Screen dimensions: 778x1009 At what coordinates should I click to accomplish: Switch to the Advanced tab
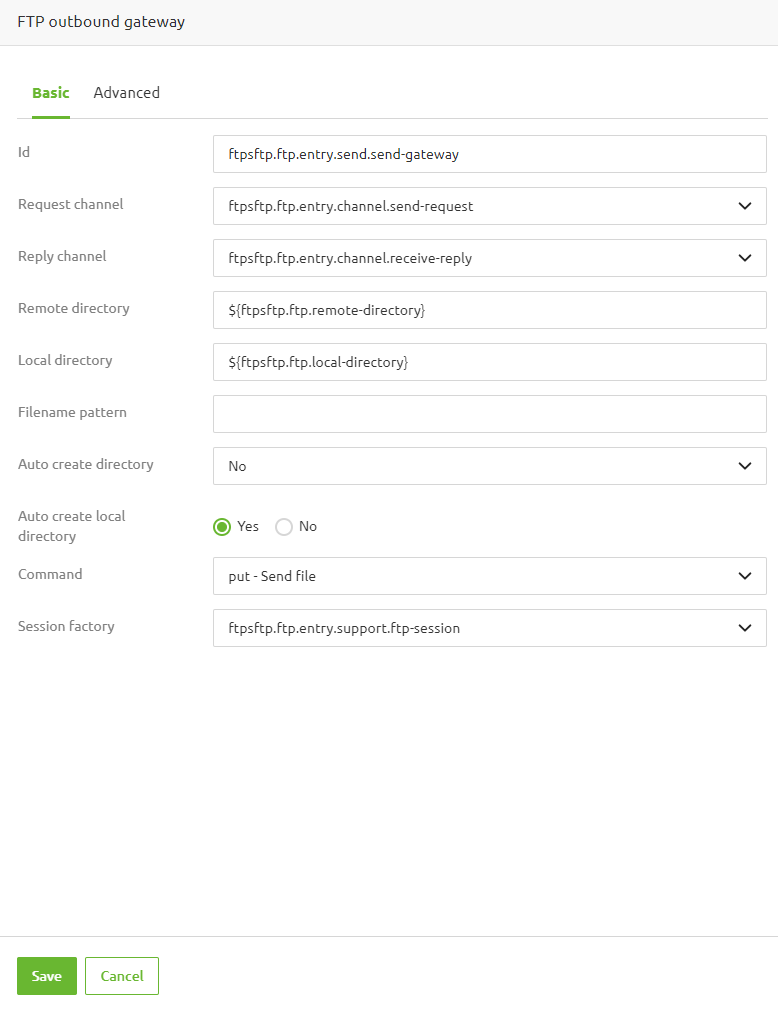(x=126, y=92)
